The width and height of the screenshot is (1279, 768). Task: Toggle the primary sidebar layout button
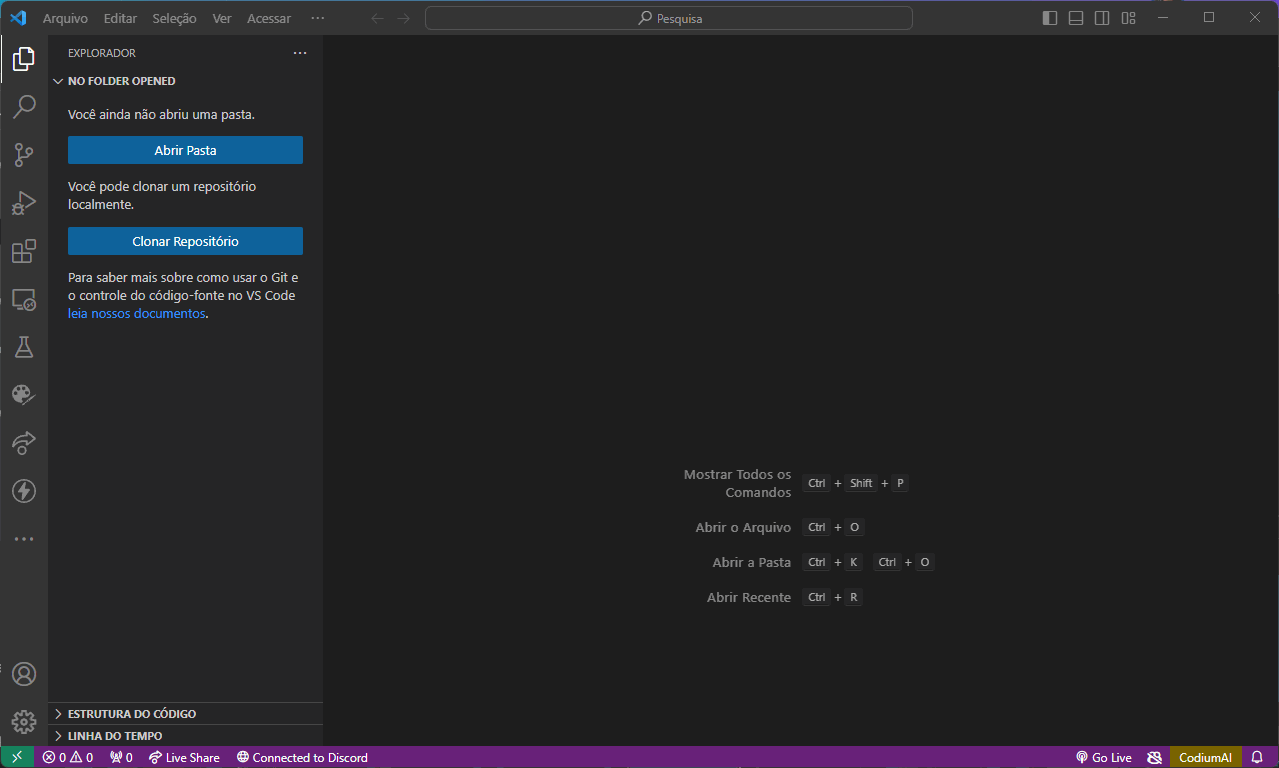[1049, 18]
